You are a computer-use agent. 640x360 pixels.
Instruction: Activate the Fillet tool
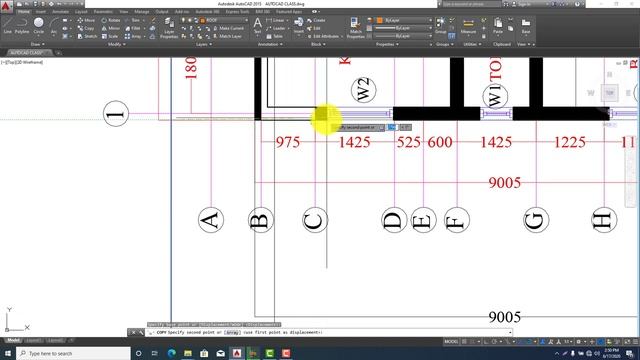tap(133, 28)
